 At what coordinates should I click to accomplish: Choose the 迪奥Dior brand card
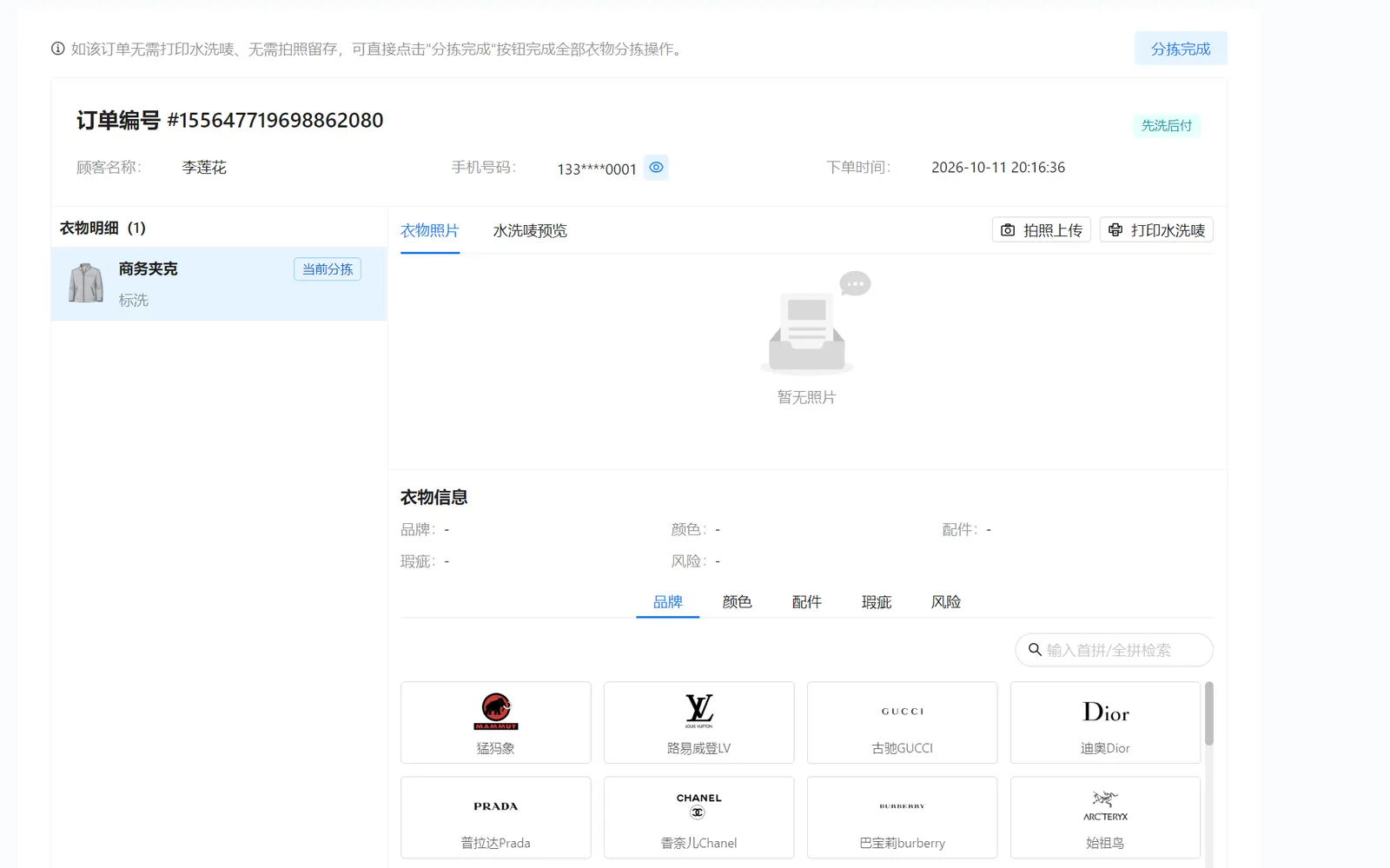1106,722
